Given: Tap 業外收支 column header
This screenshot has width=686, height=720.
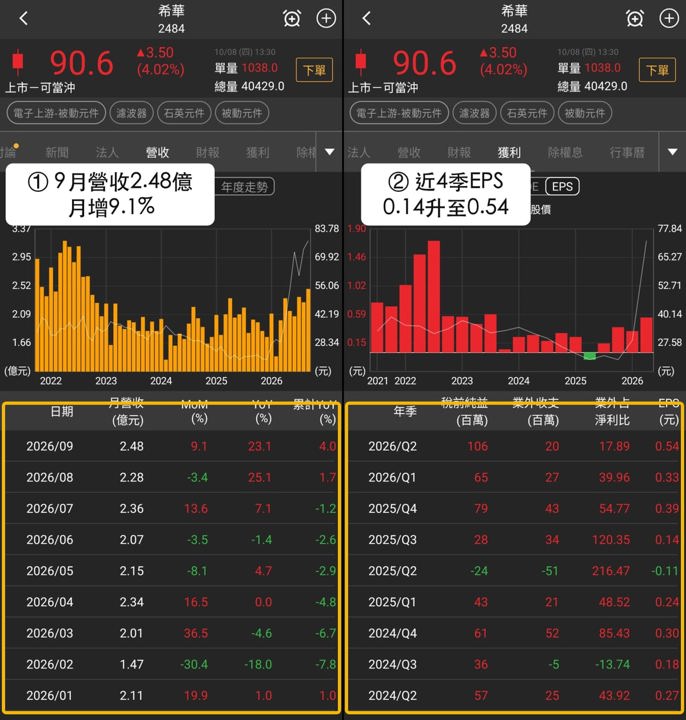Looking at the screenshot, I should coord(536,412).
